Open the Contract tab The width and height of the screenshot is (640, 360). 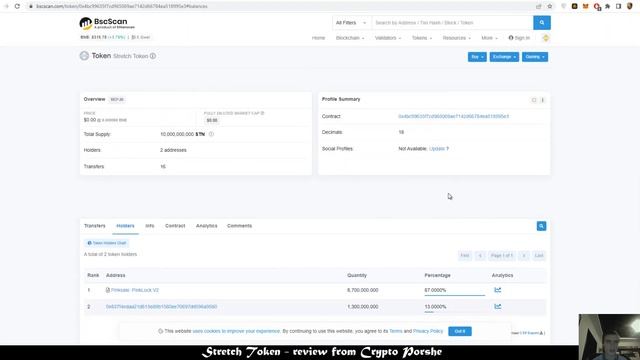175,226
